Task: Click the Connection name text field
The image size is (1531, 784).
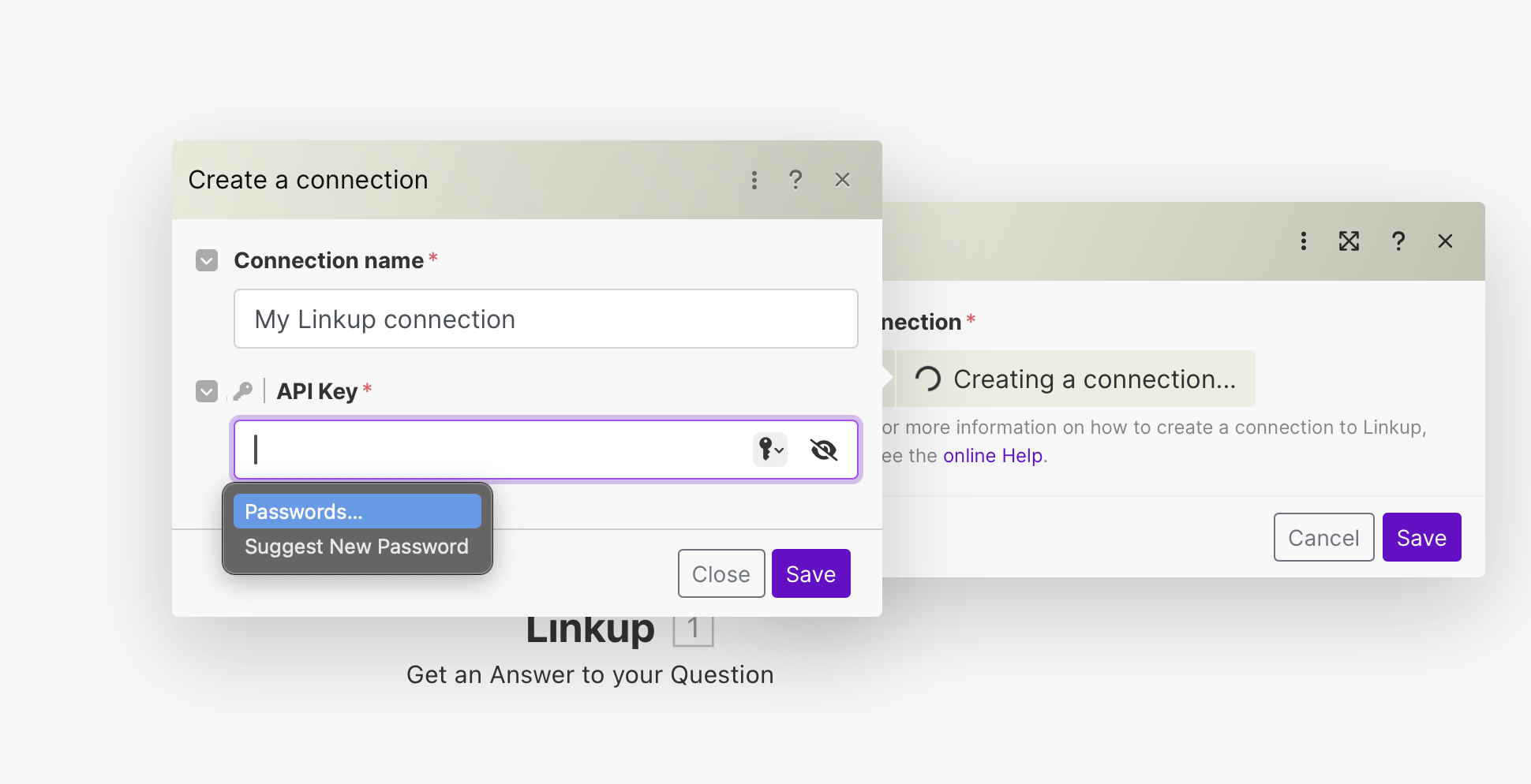Action: pyautogui.click(x=546, y=319)
